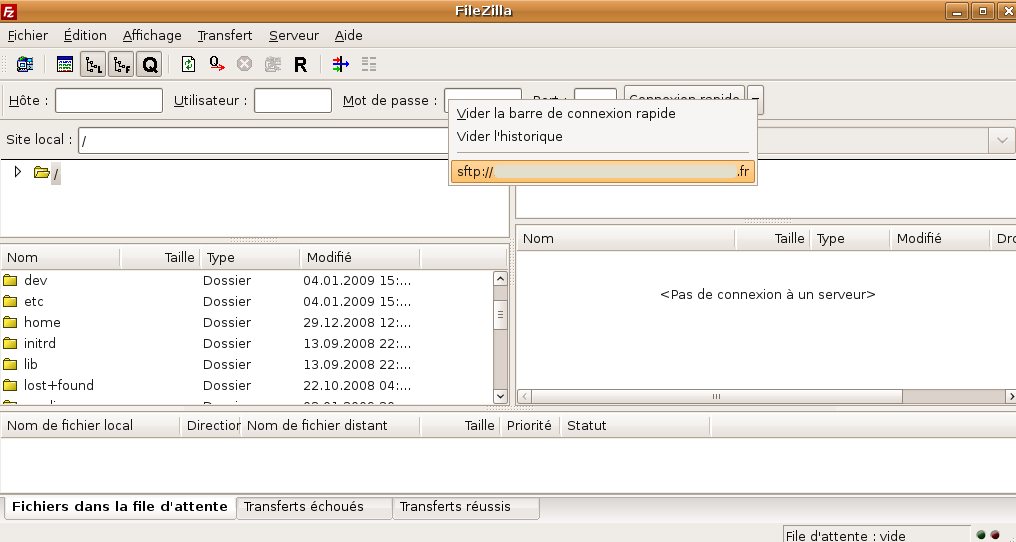The height and width of the screenshot is (542, 1016).
Task: Toggle the transfer queue display icon
Action: click(149, 65)
